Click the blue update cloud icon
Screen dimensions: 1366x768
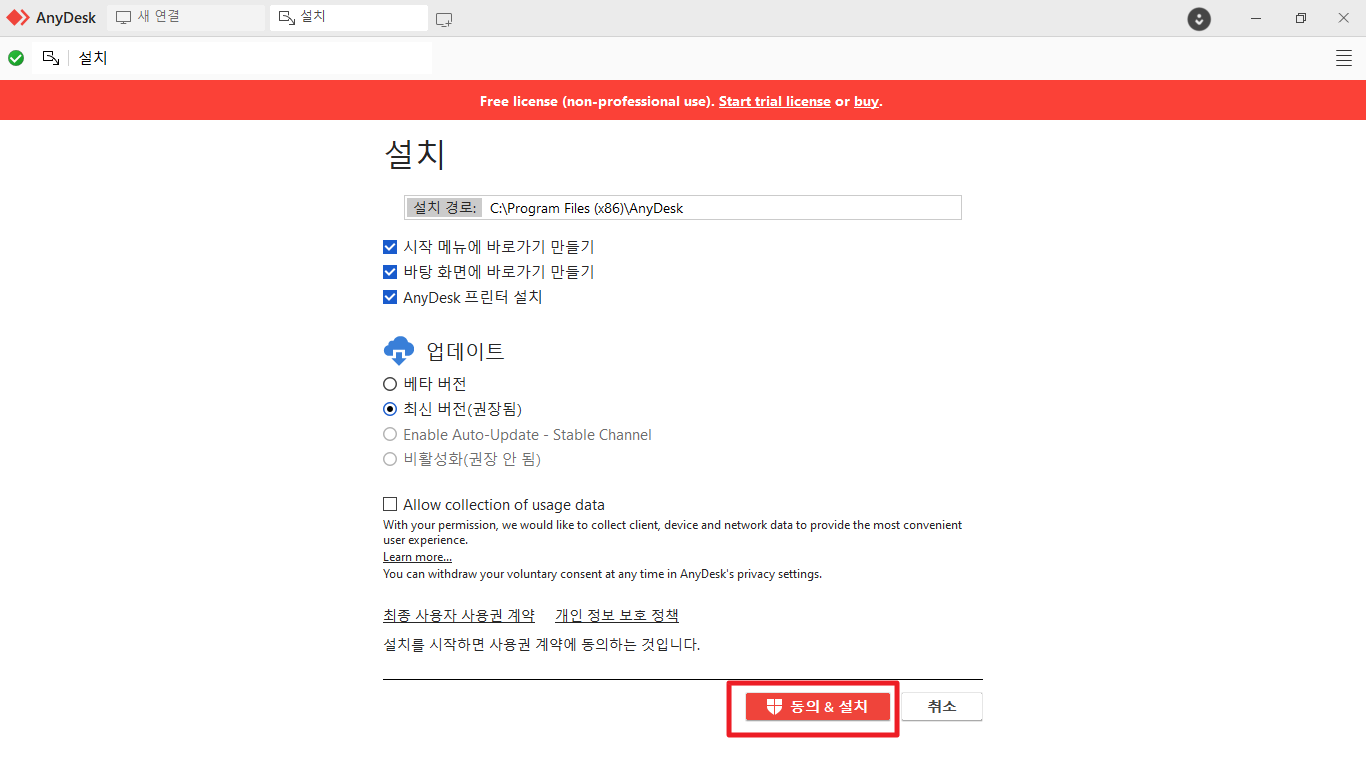tap(398, 350)
